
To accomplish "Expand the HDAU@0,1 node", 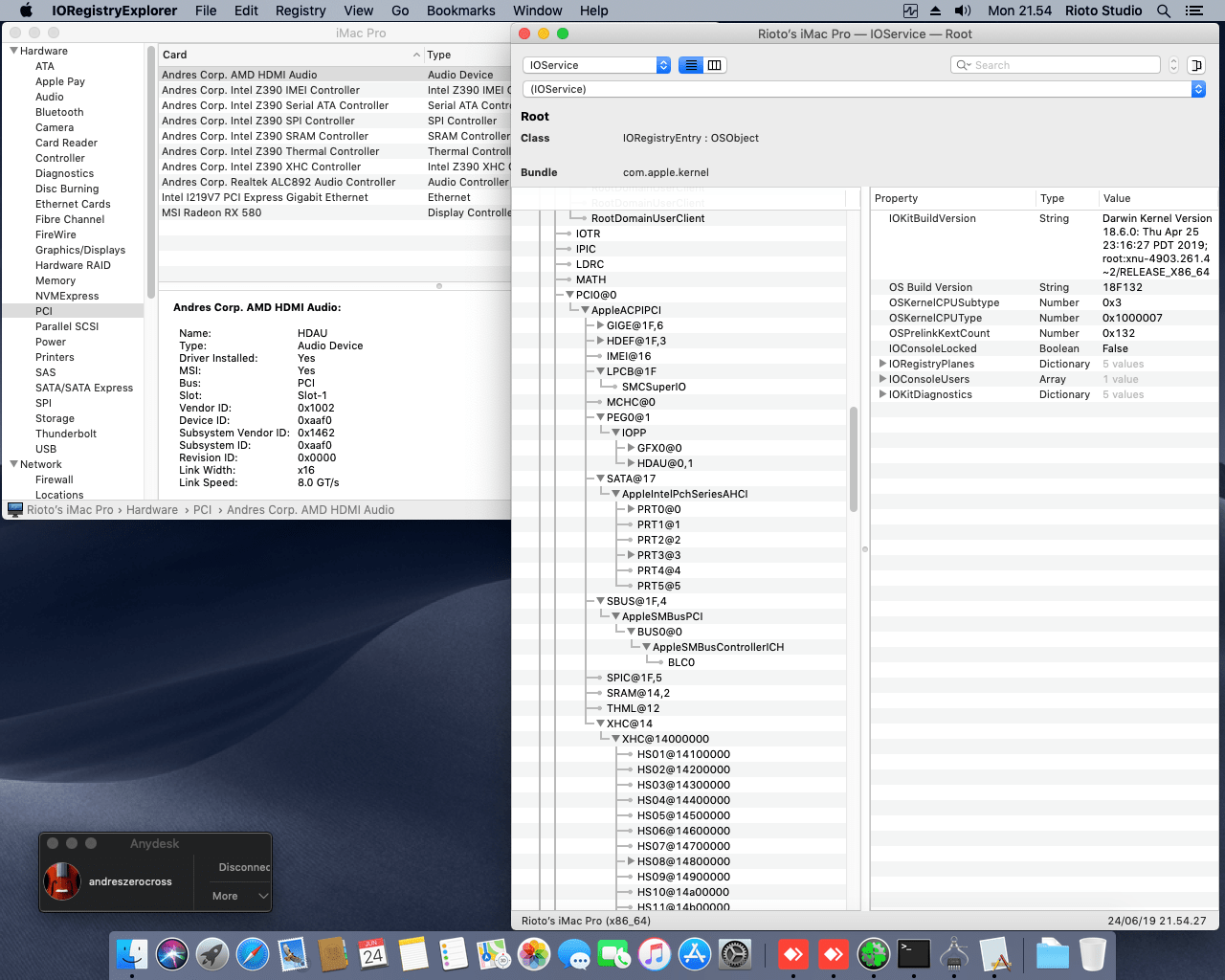I will click(x=632, y=463).
